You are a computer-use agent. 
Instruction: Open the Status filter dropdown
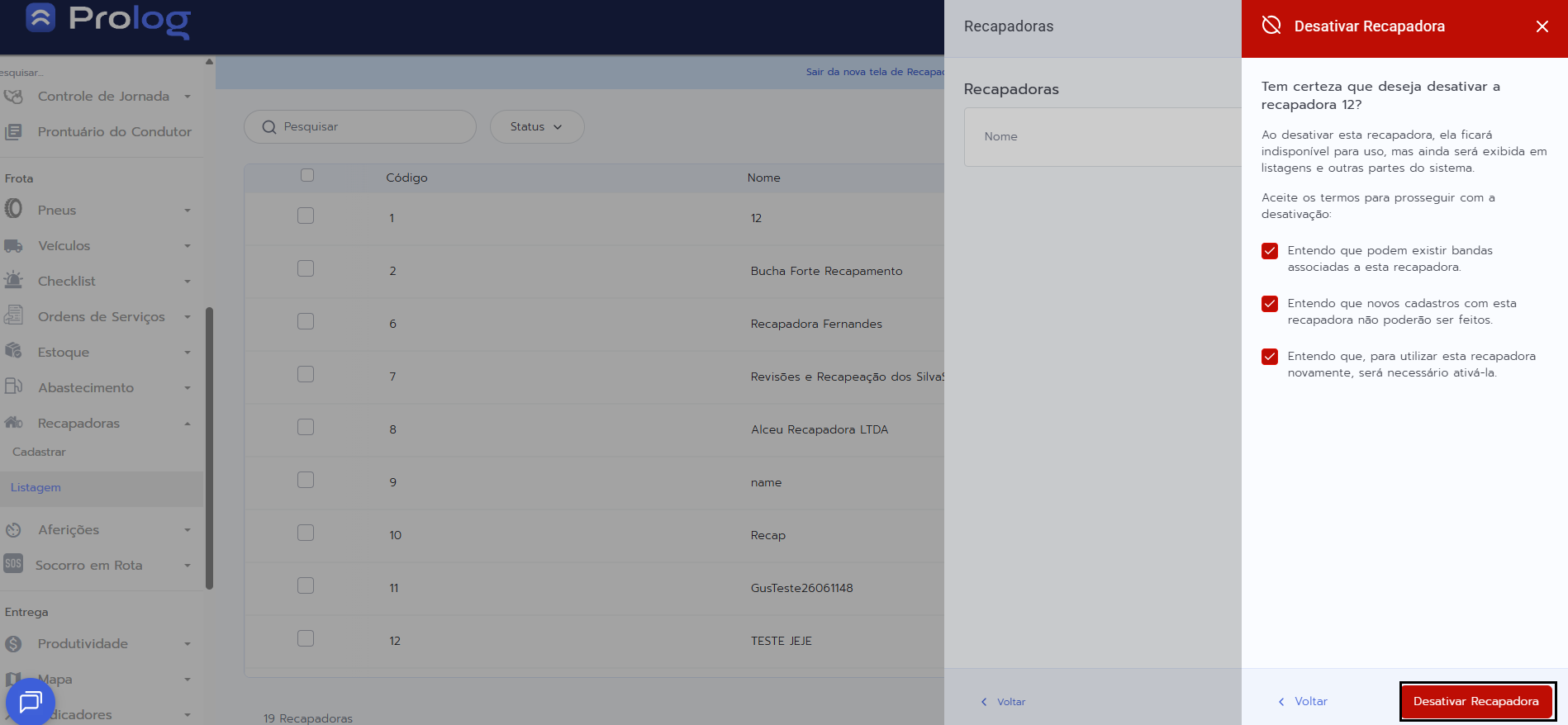click(536, 127)
